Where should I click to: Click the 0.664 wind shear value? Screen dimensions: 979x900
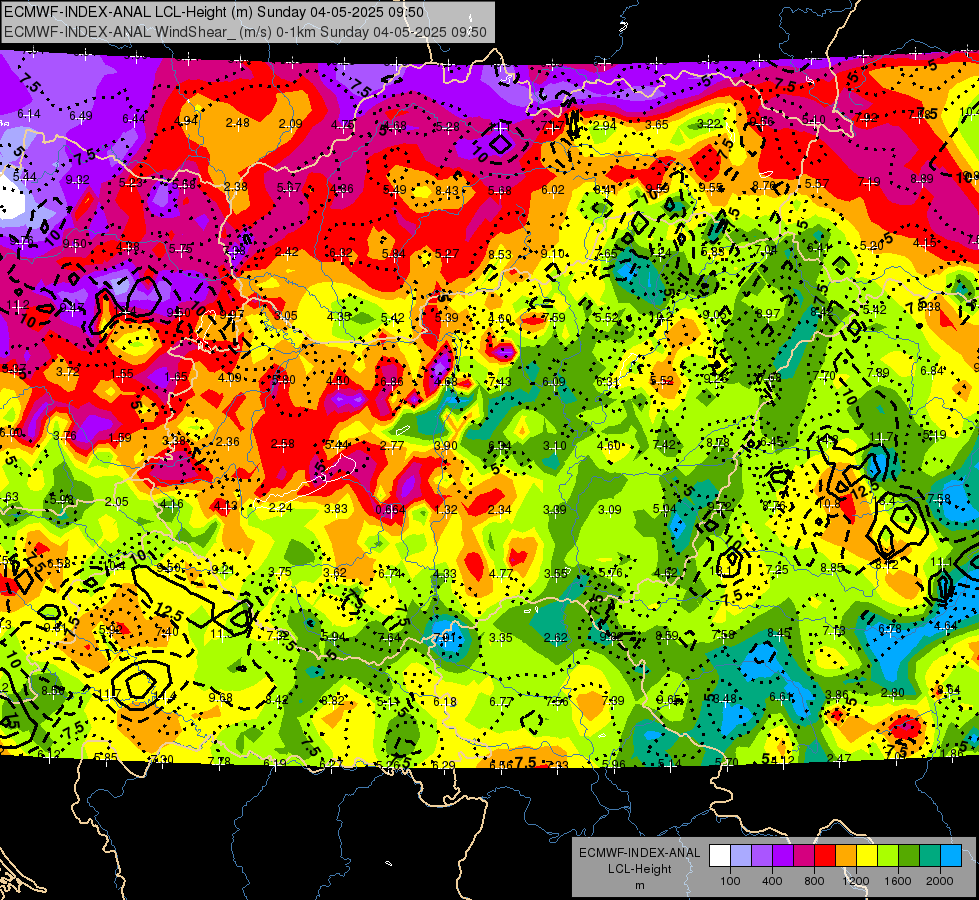(390, 510)
